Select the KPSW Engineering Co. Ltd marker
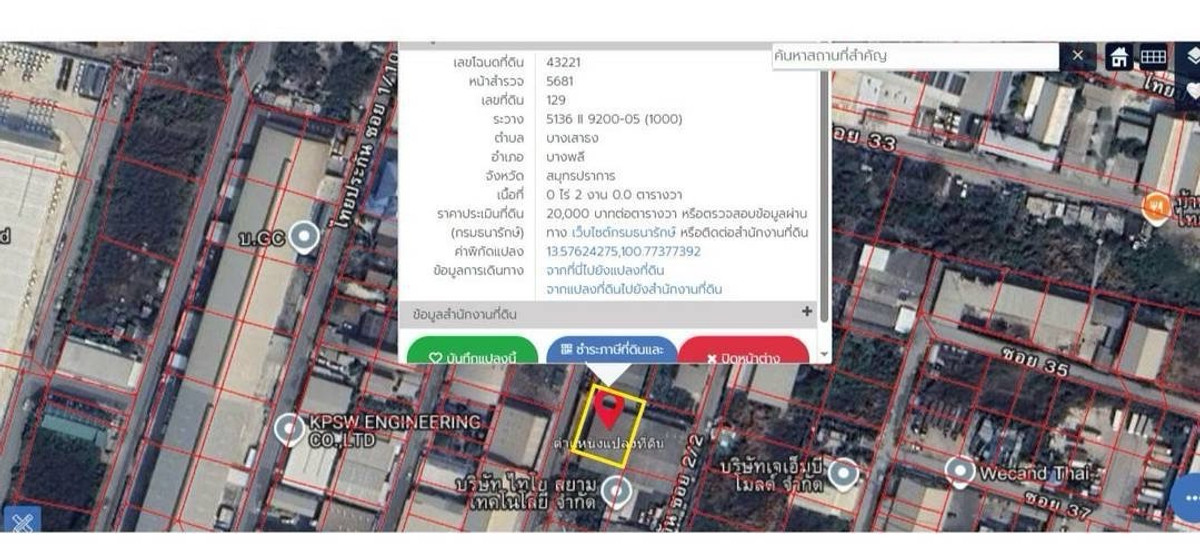The image size is (1200, 551). (290, 429)
